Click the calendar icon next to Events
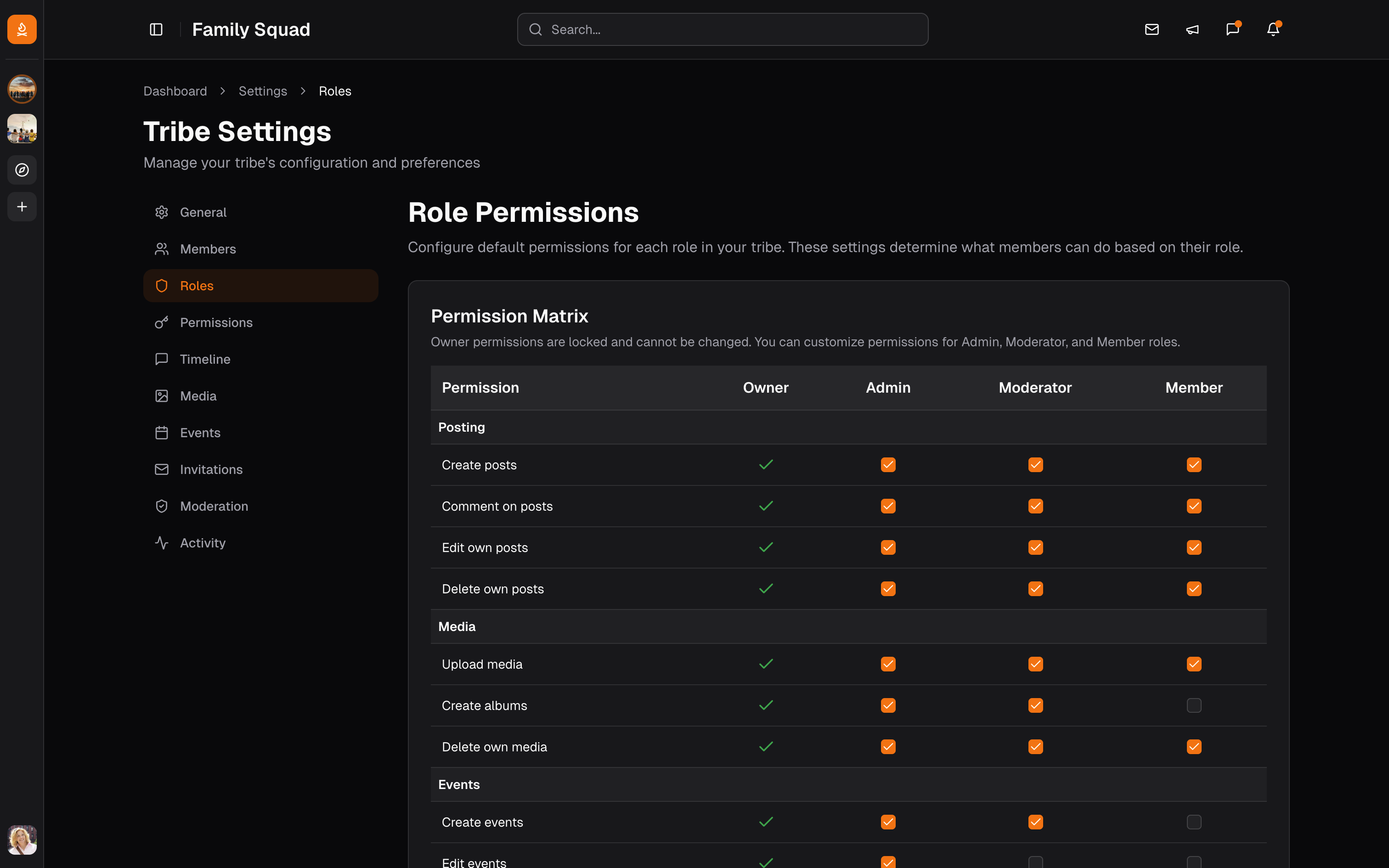1389x868 pixels. tap(161, 432)
